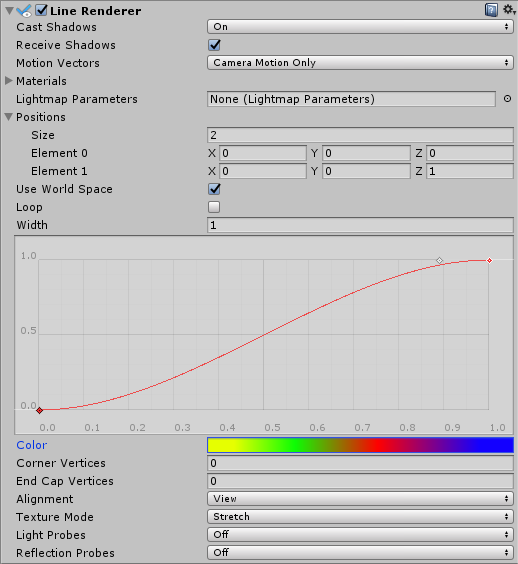Click the Width input field
518x564 pixels.
click(360, 225)
